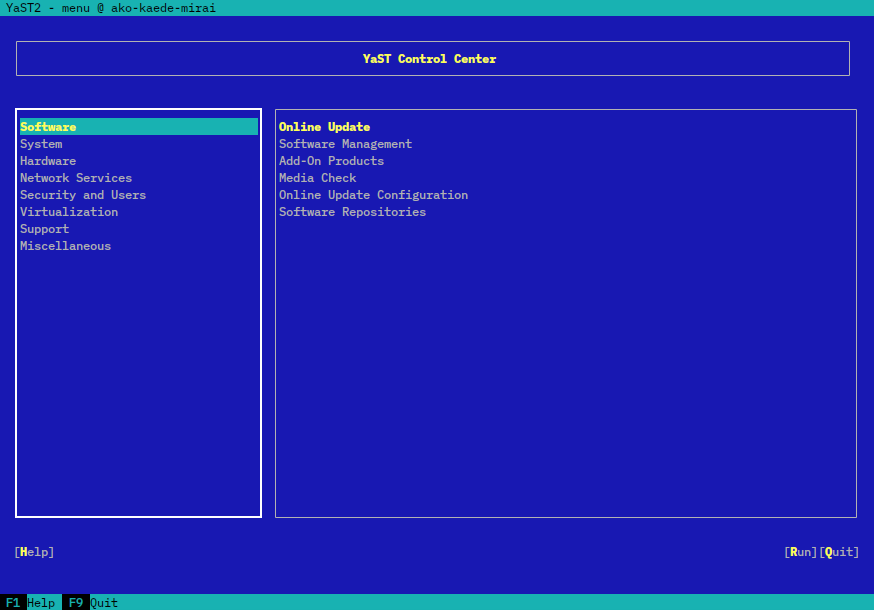Select Software Repositories module
The width and height of the screenshot is (874, 610).
(x=352, y=212)
